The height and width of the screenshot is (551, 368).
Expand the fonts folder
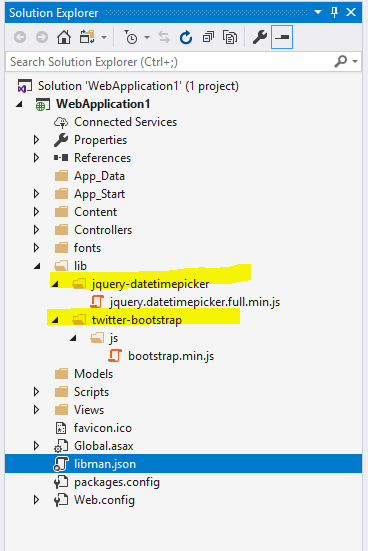pos(36,248)
